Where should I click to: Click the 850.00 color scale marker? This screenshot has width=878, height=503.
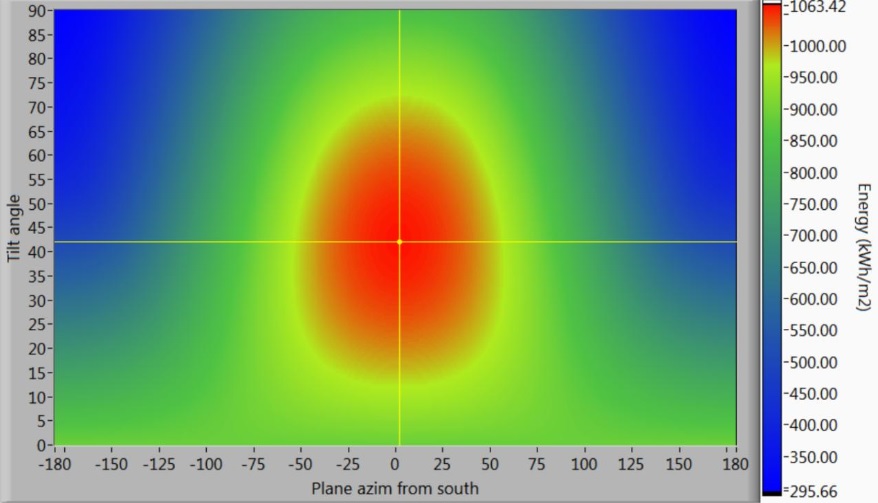pos(814,141)
